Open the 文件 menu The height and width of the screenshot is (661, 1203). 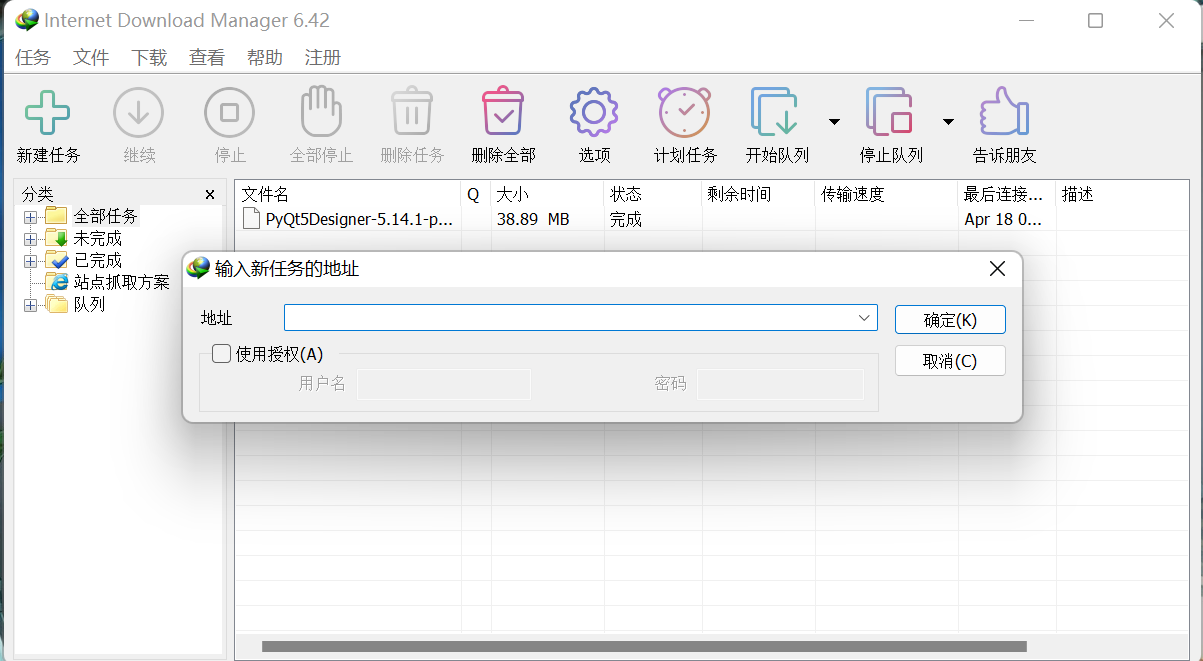click(91, 58)
